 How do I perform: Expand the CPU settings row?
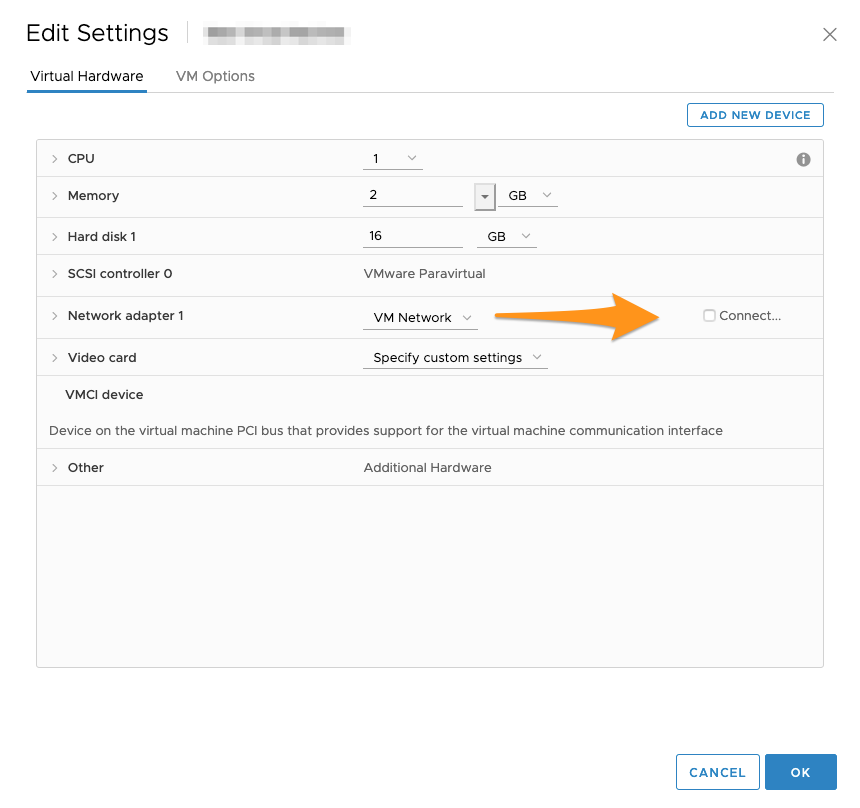click(53, 158)
